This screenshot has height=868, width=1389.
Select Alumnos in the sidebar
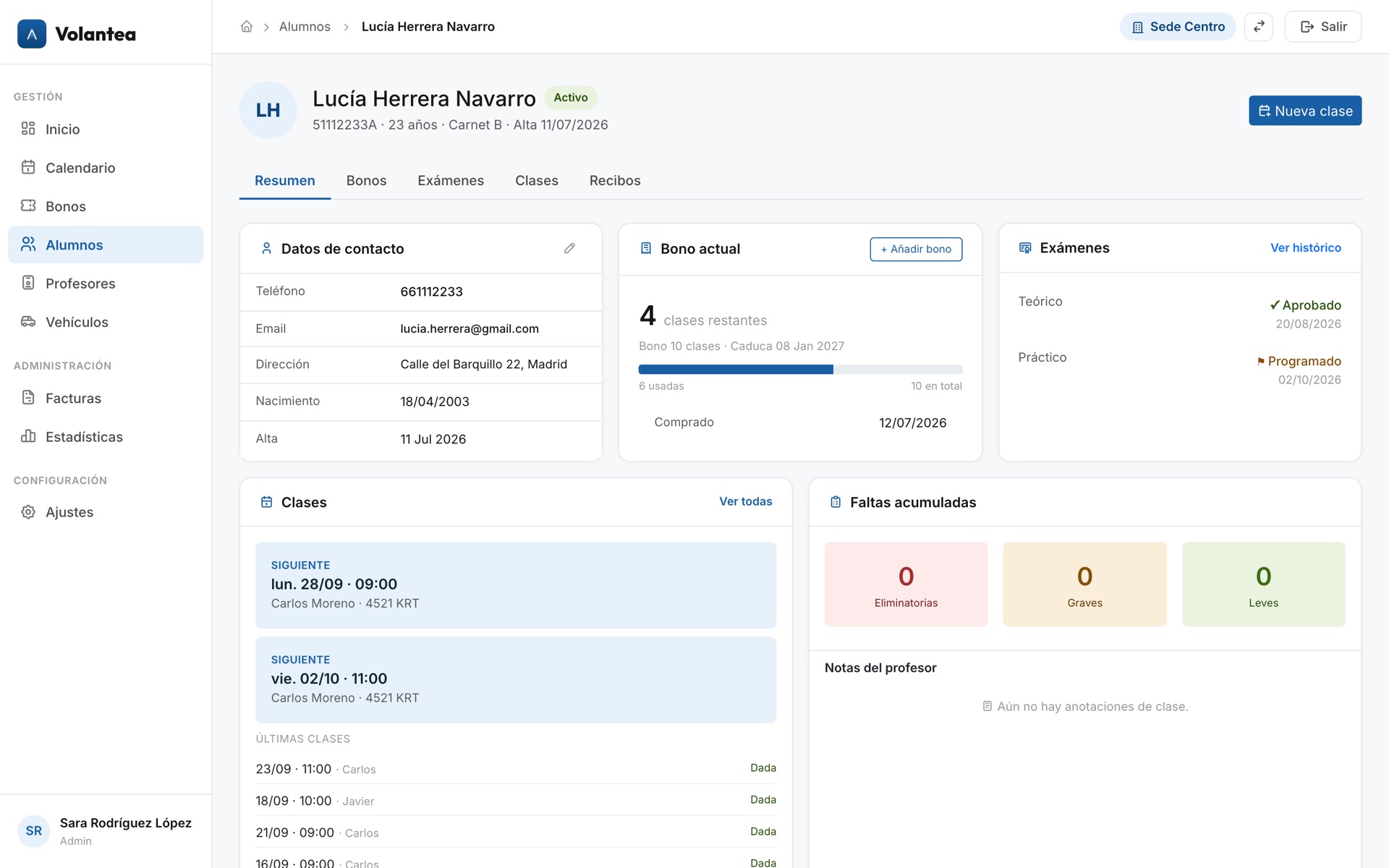click(106, 244)
